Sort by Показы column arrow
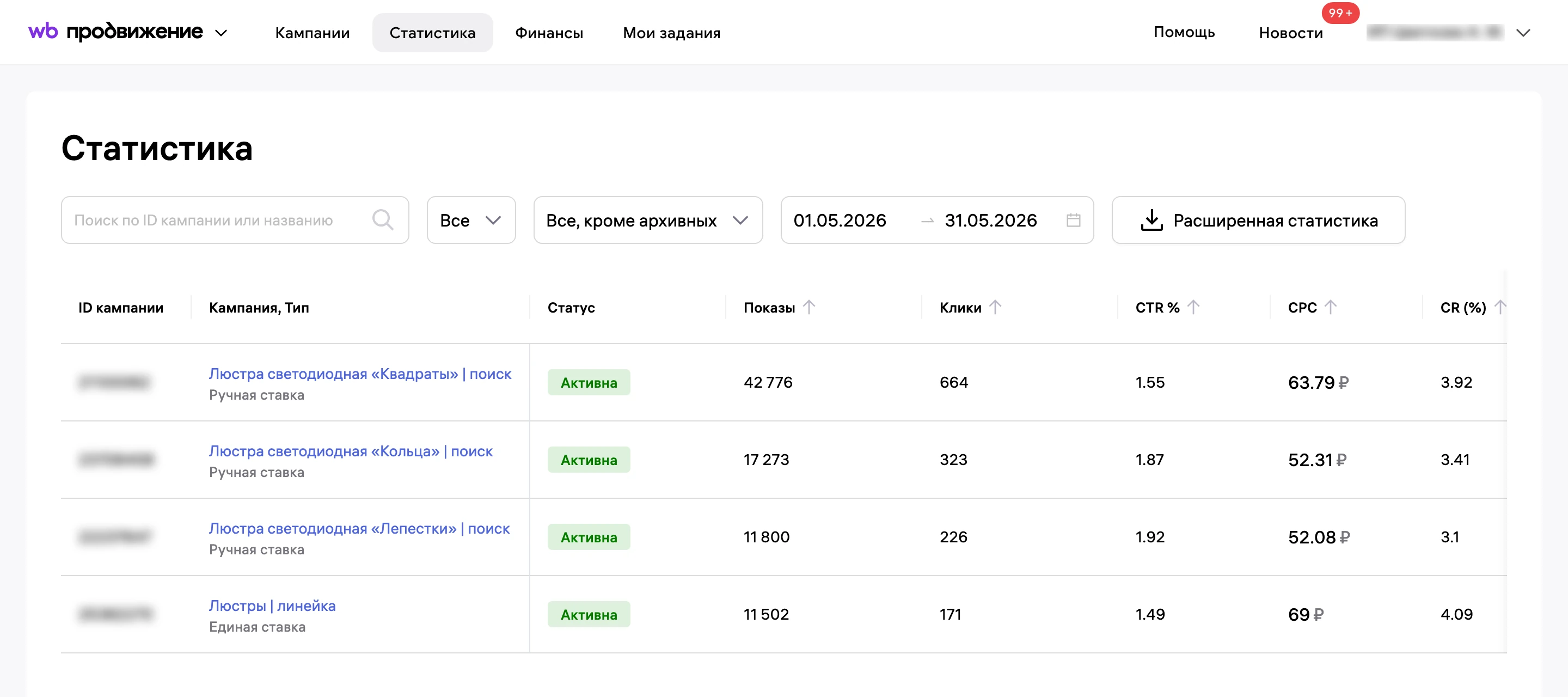This screenshot has height=697, width=1568. point(808,307)
